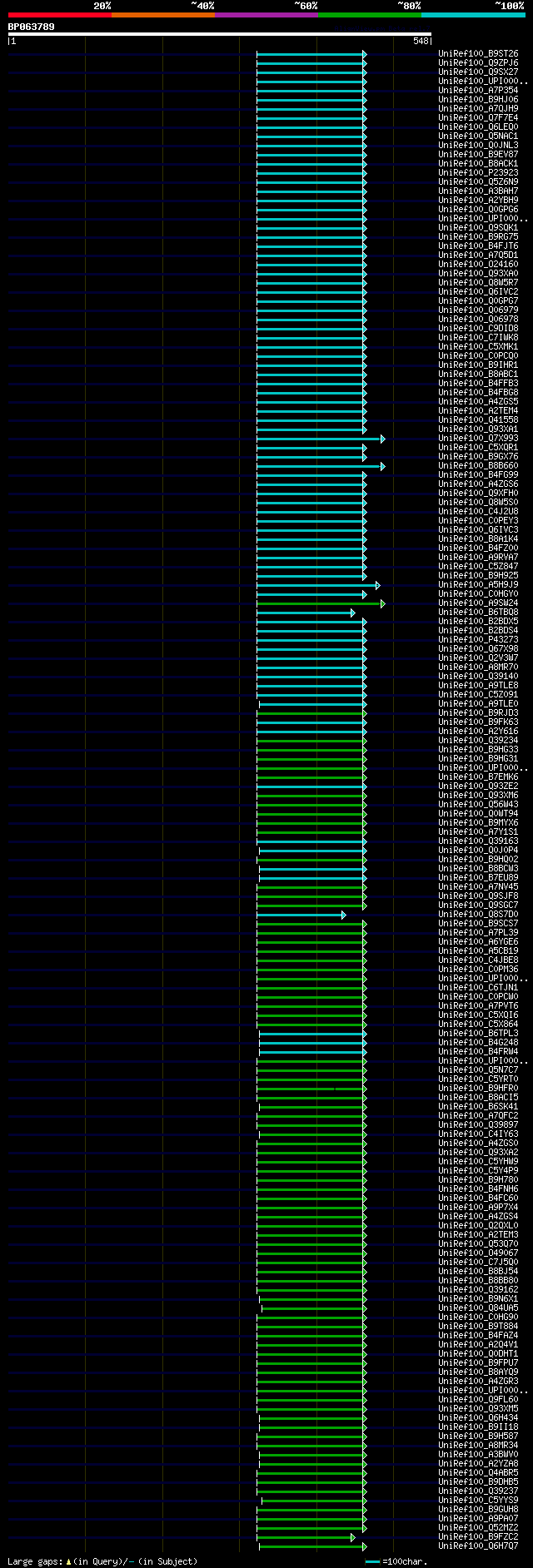Click the green alignment bar for UniRef100_B9FZC2
533x1568 pixels.
[306, 1537]
